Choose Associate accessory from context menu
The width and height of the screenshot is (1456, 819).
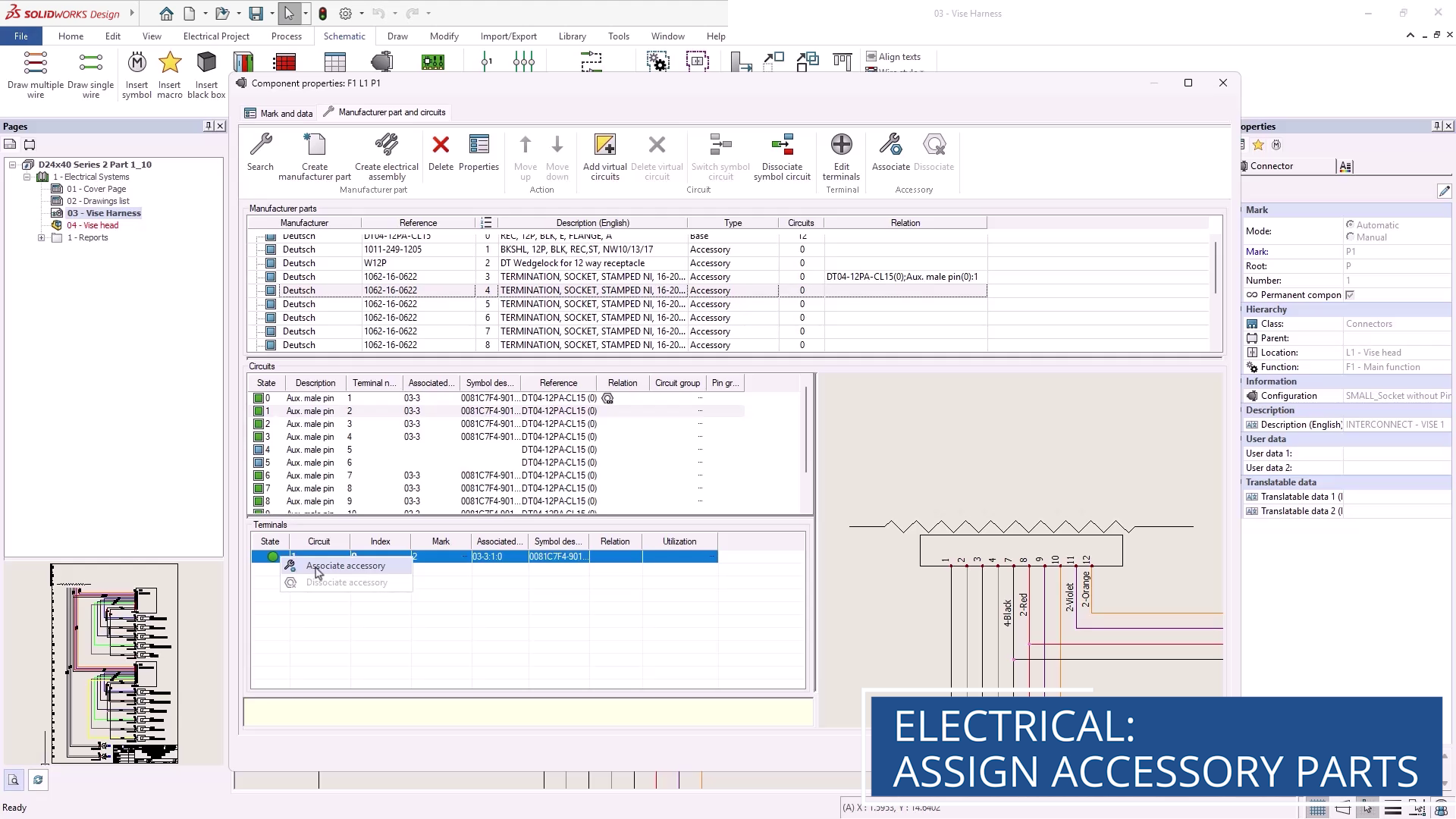[x=345, y=566]
